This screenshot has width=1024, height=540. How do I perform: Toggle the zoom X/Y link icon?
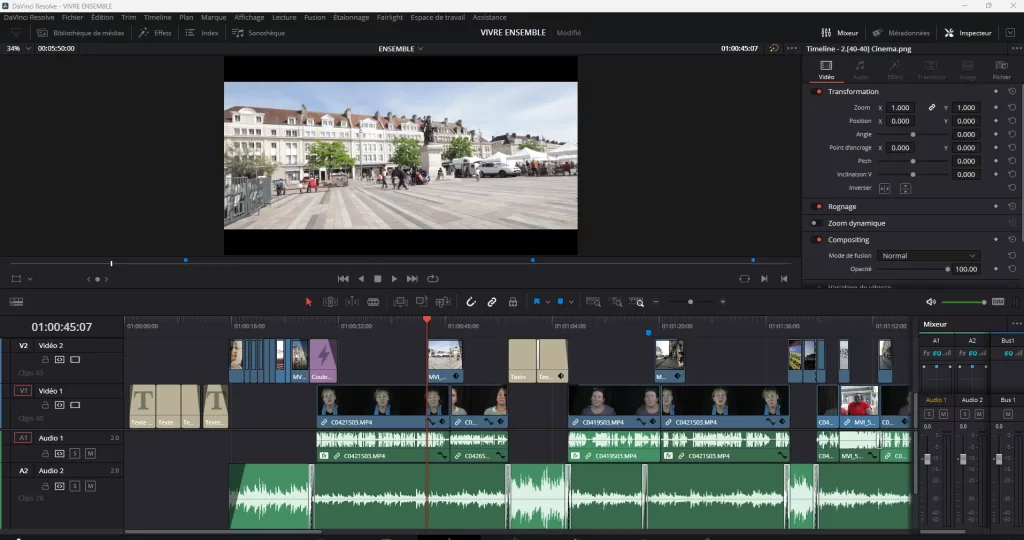pyautogui.click(x=932, y=107)
